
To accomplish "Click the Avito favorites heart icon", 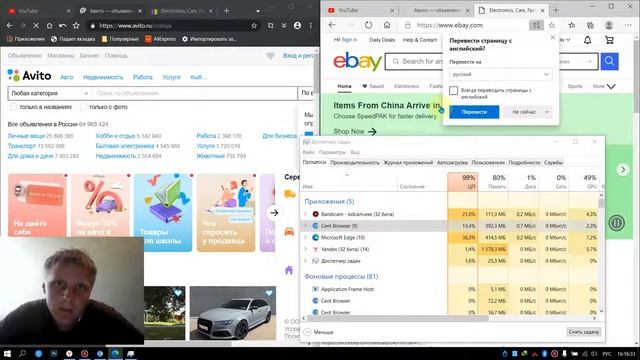I will coord(270,56).
